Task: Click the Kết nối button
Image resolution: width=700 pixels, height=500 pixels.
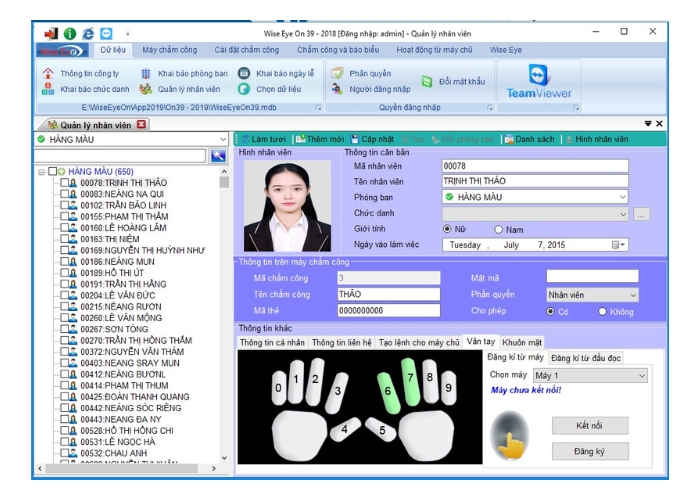Action: pos(590,426)
